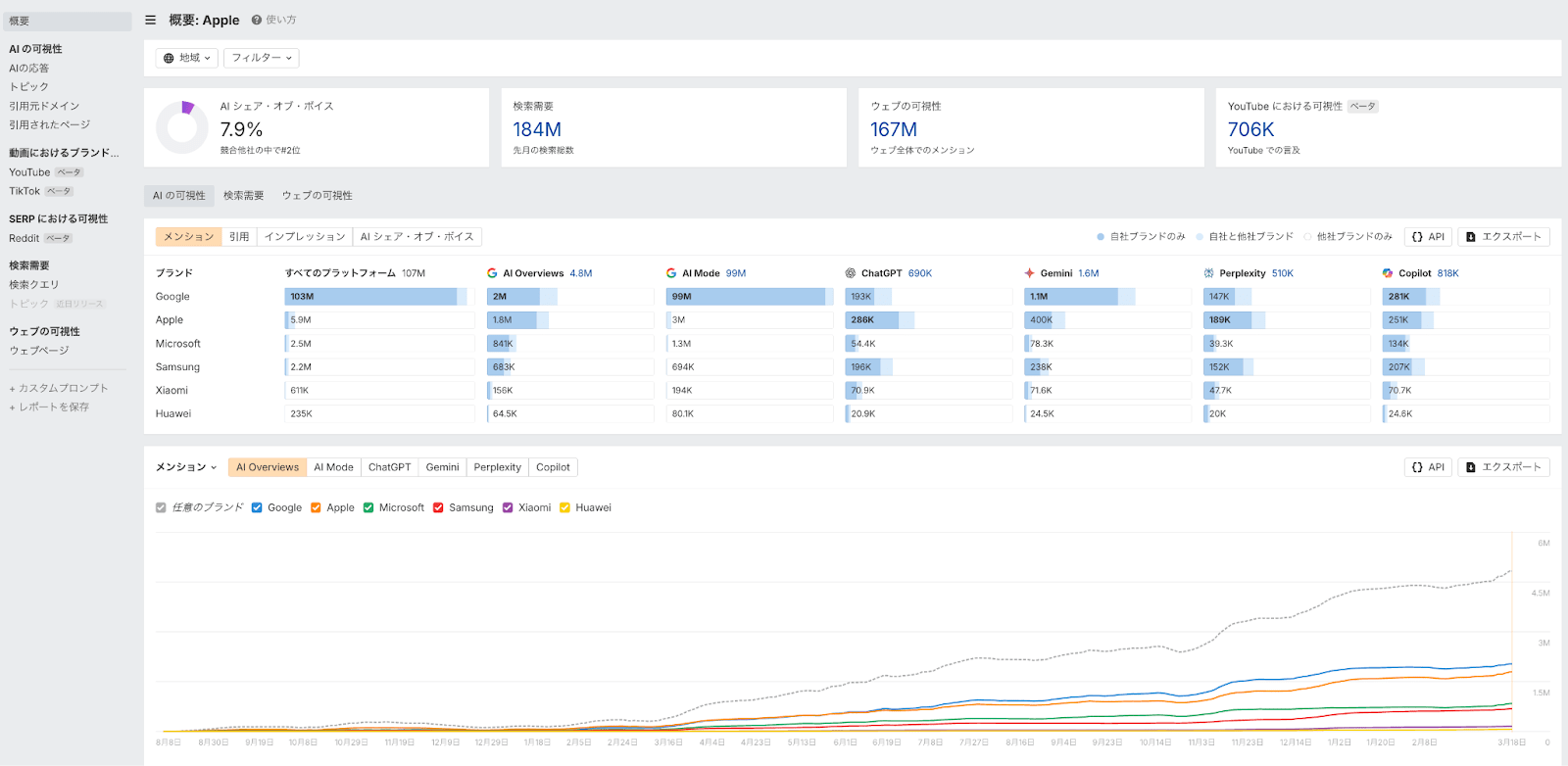Select 自社ブランドのみ legend filter
1568x766 pixels.
(x=1142, y=236)
